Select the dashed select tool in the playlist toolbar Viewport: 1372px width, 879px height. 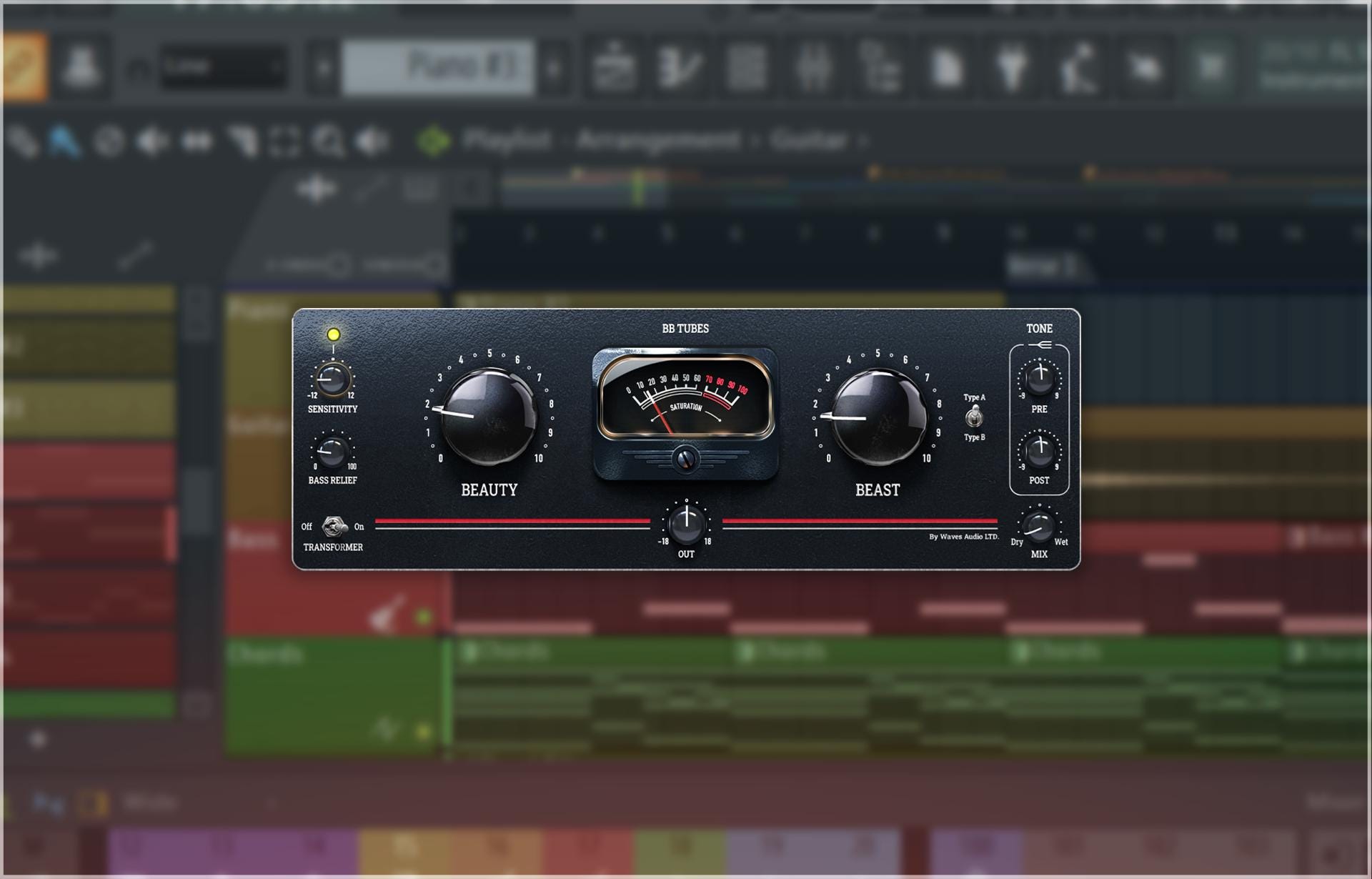point(285,141)
